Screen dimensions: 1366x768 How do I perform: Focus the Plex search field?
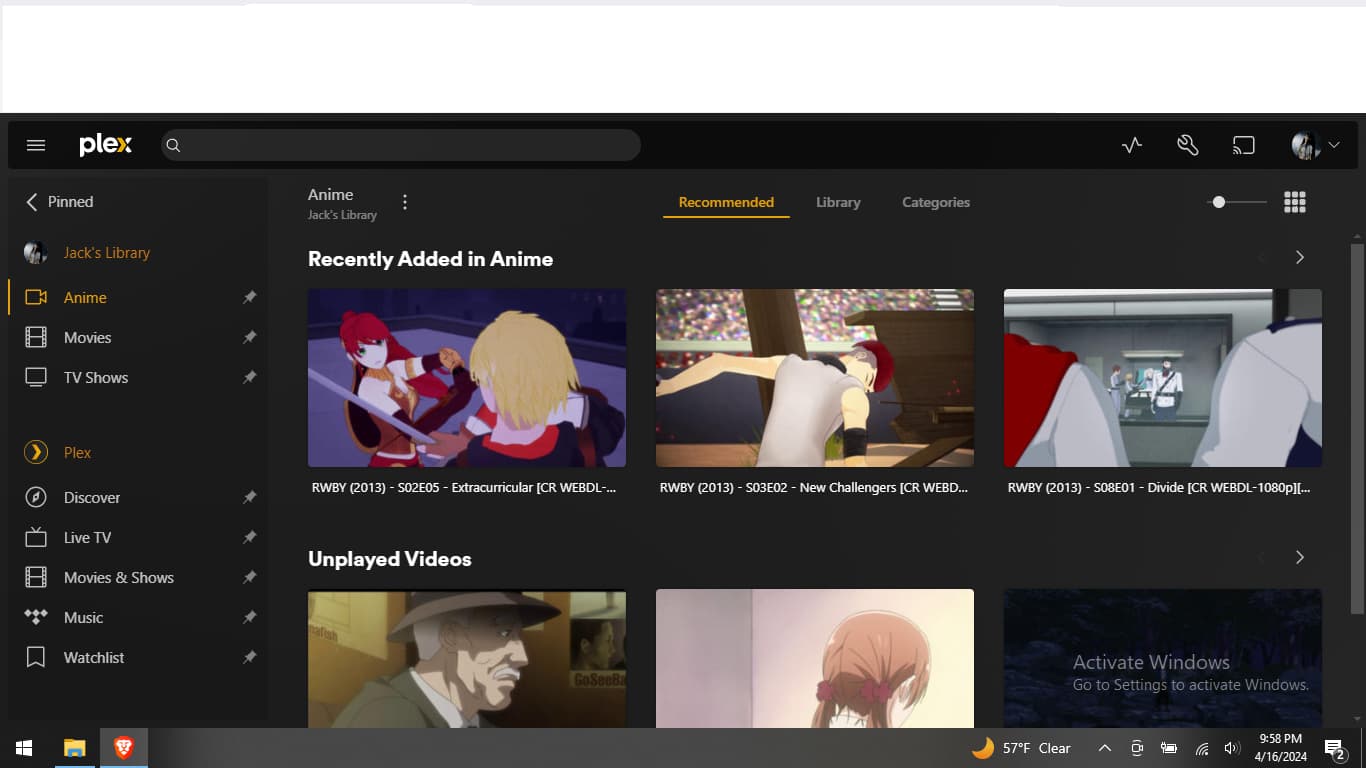[x=401, y=145]
